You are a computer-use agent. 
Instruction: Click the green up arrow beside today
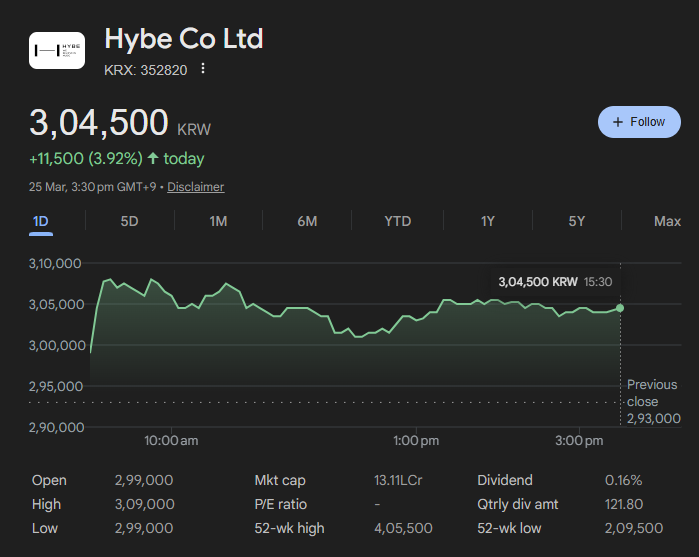[x=153, y=158]
